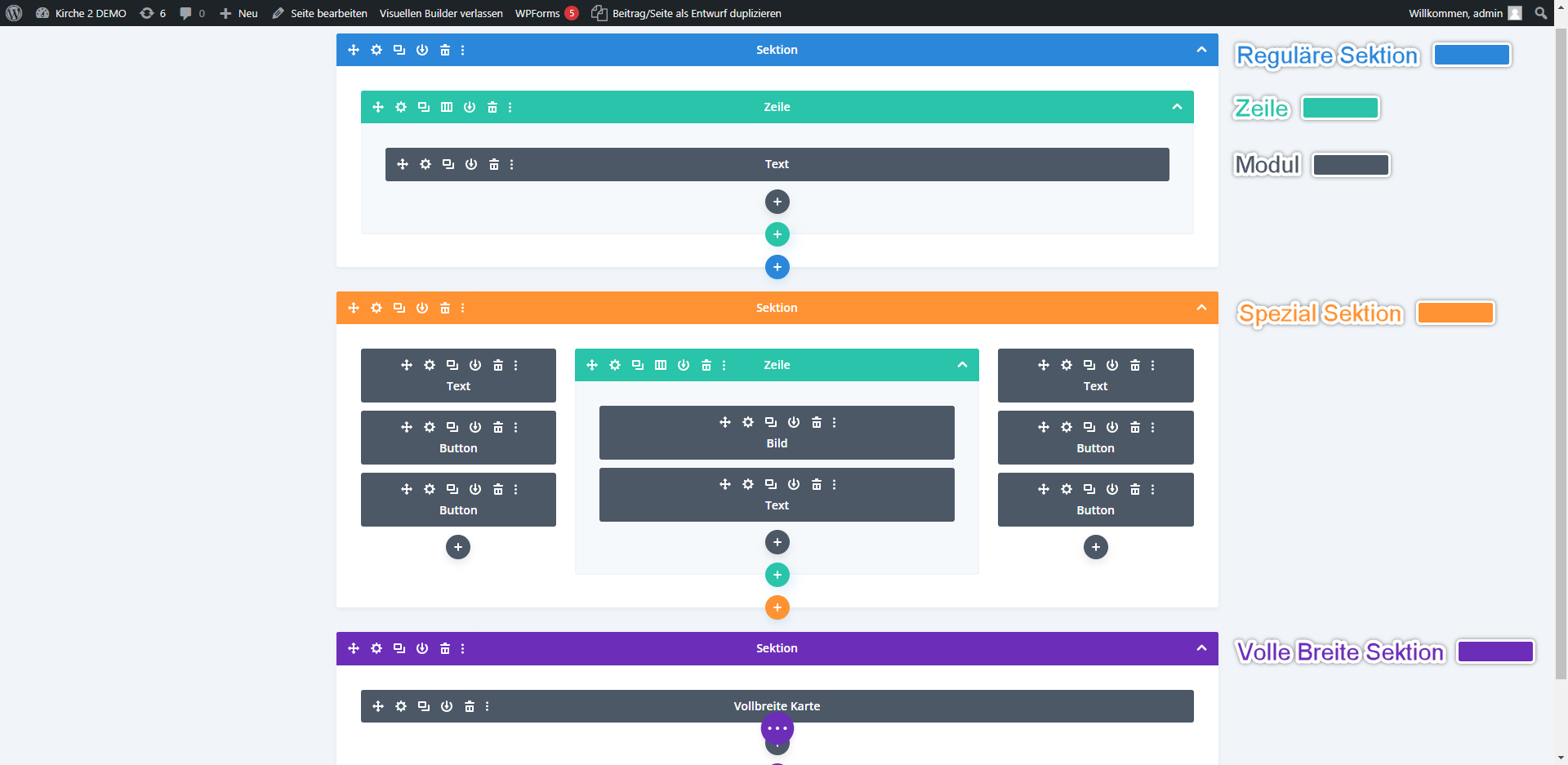The height and width of the screenshot is (765, 1568).
Task: Open more options on Vollbreite Karte module
Action: point(488,706)
